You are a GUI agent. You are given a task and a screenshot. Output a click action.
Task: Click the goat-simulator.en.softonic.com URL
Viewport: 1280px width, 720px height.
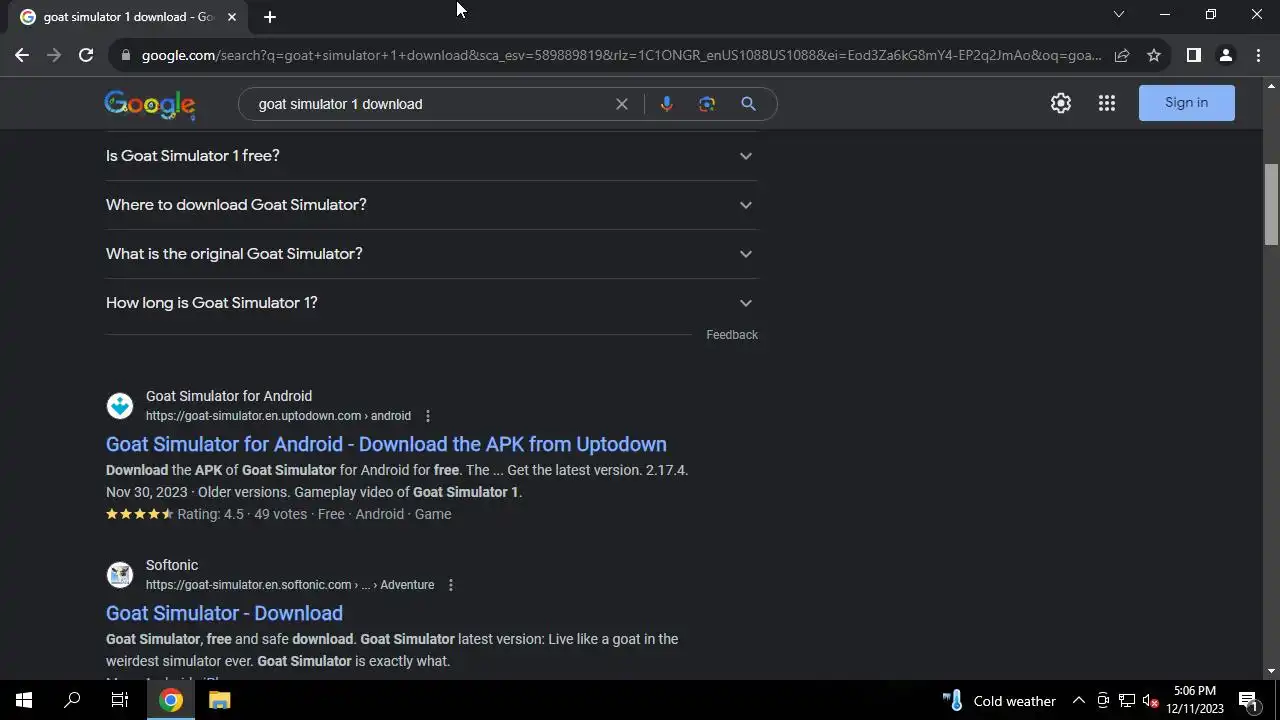click(290, 585)
